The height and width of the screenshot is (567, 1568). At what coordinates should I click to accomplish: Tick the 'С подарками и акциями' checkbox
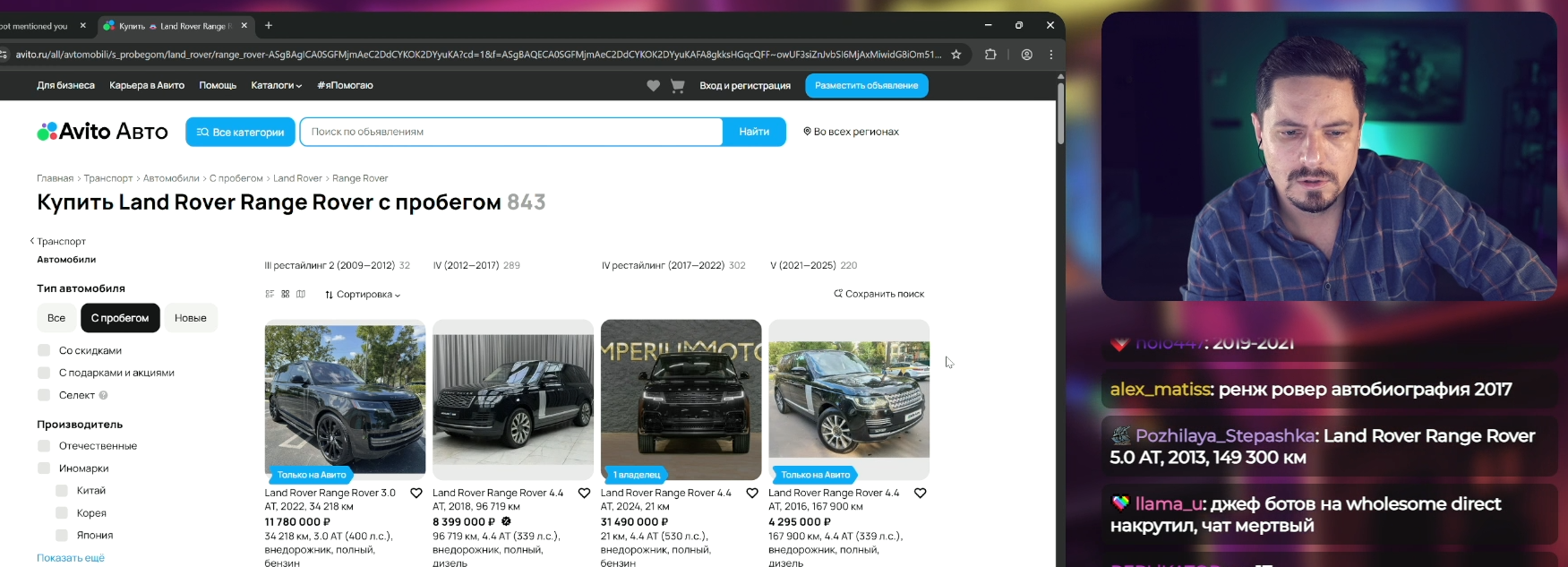[x=44, y=373]
